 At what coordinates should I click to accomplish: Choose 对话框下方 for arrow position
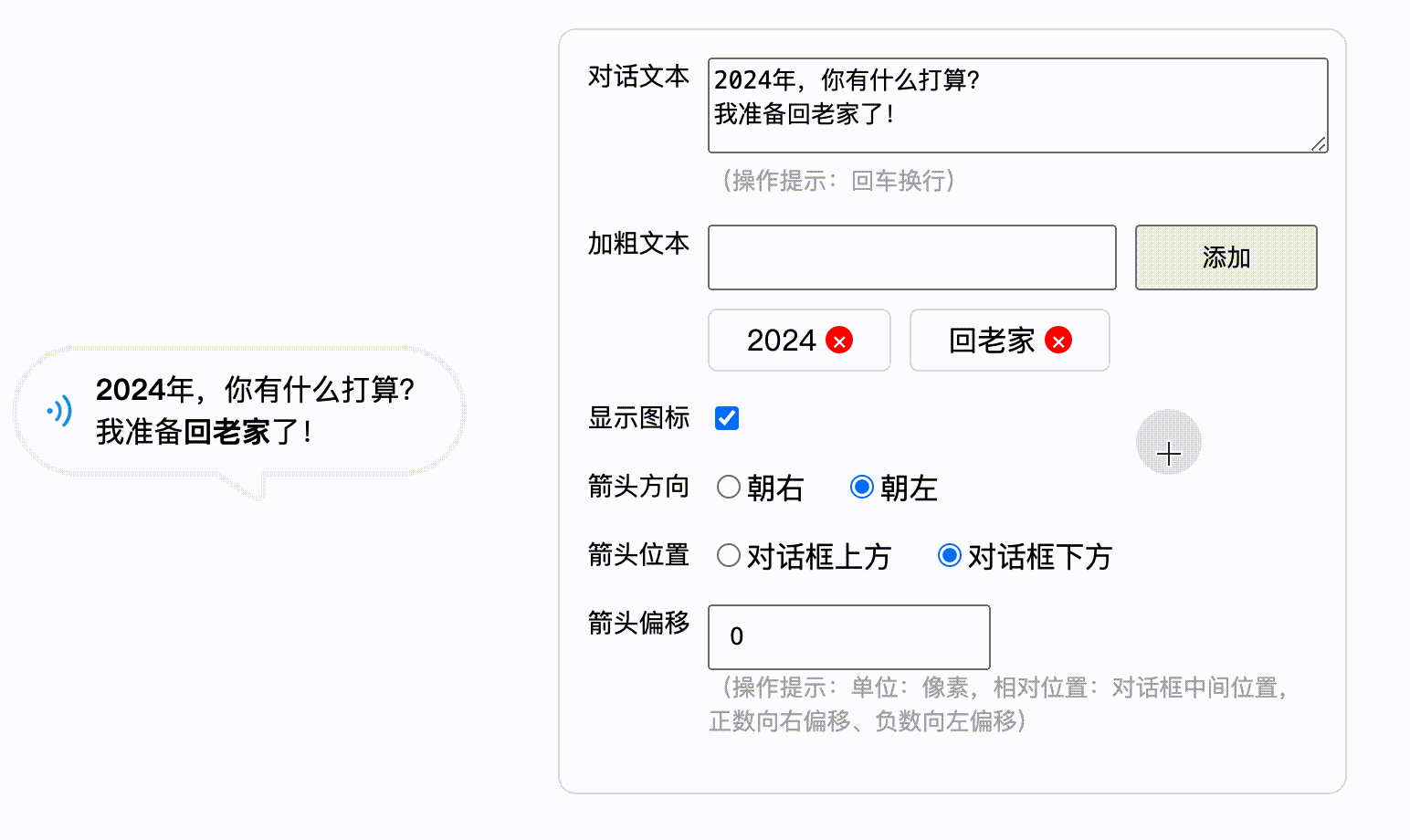click(950, 555)
